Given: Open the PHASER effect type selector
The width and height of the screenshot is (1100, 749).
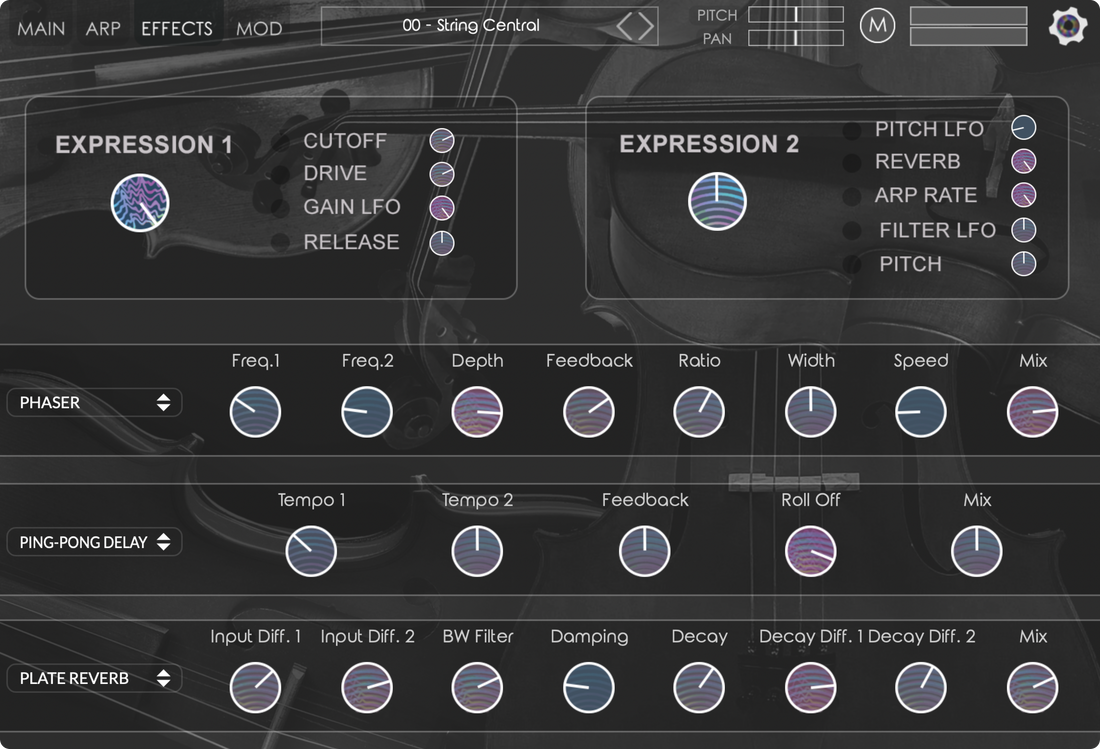Looking at the screenshot, I should click(x=94, y=402).
